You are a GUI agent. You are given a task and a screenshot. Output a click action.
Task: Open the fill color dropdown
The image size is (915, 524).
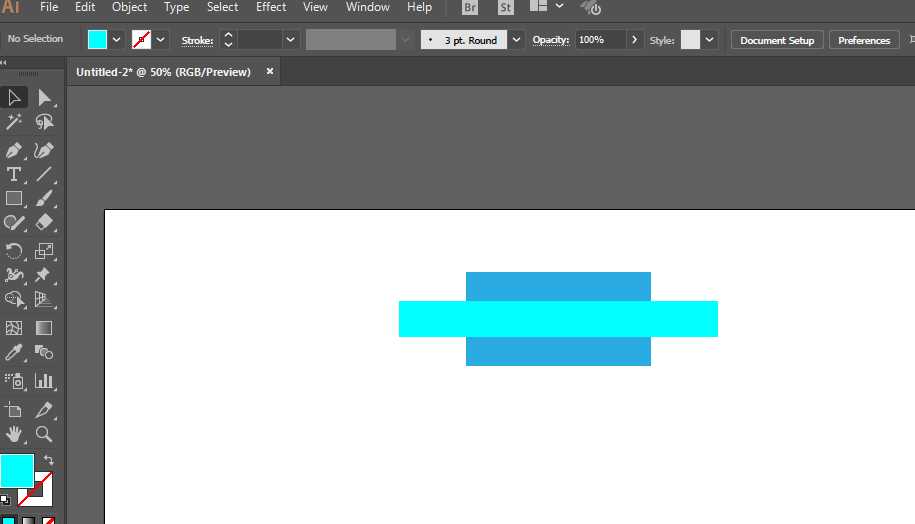point(117,40)
